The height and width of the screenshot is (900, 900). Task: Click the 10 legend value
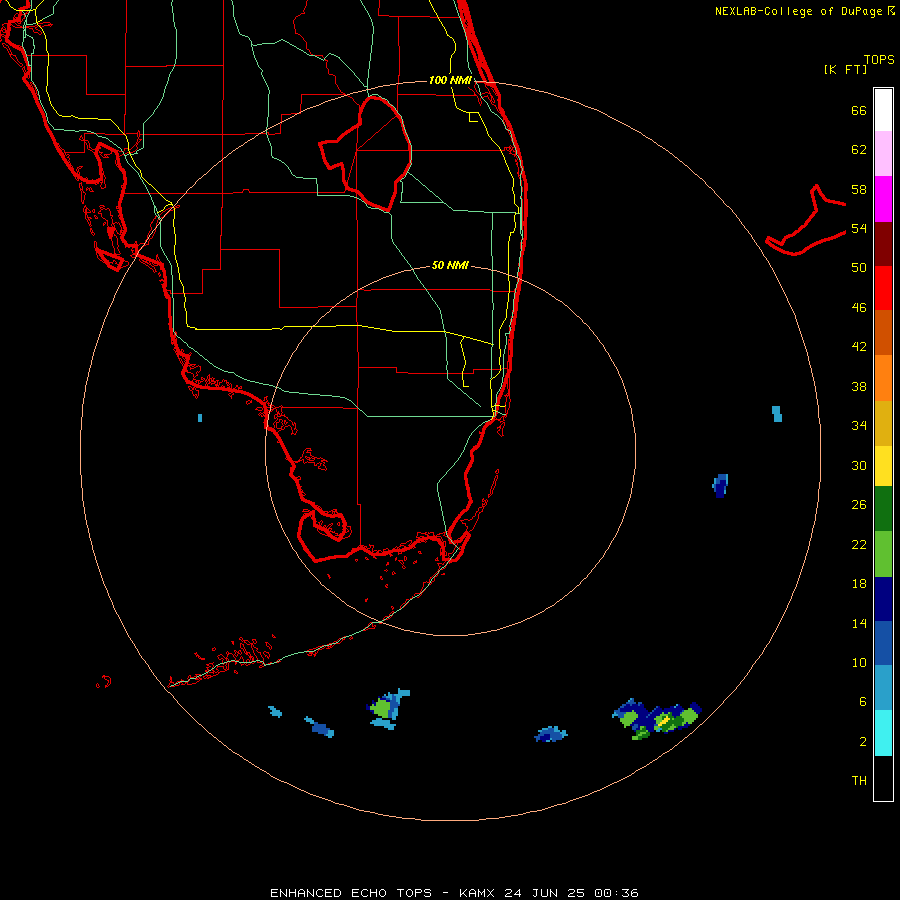tap(859, 662)
